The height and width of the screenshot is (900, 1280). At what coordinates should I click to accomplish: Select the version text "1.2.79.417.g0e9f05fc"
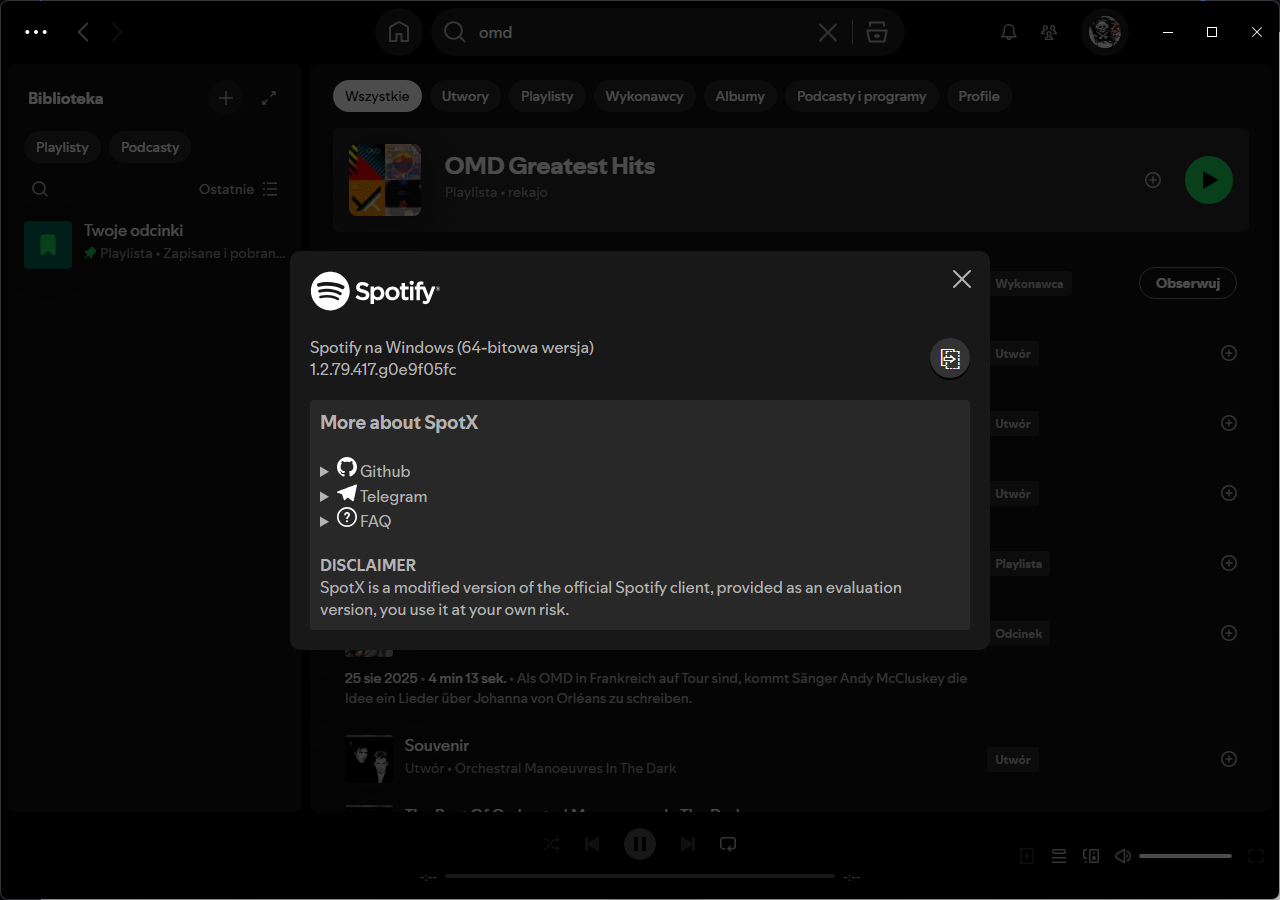383,369
